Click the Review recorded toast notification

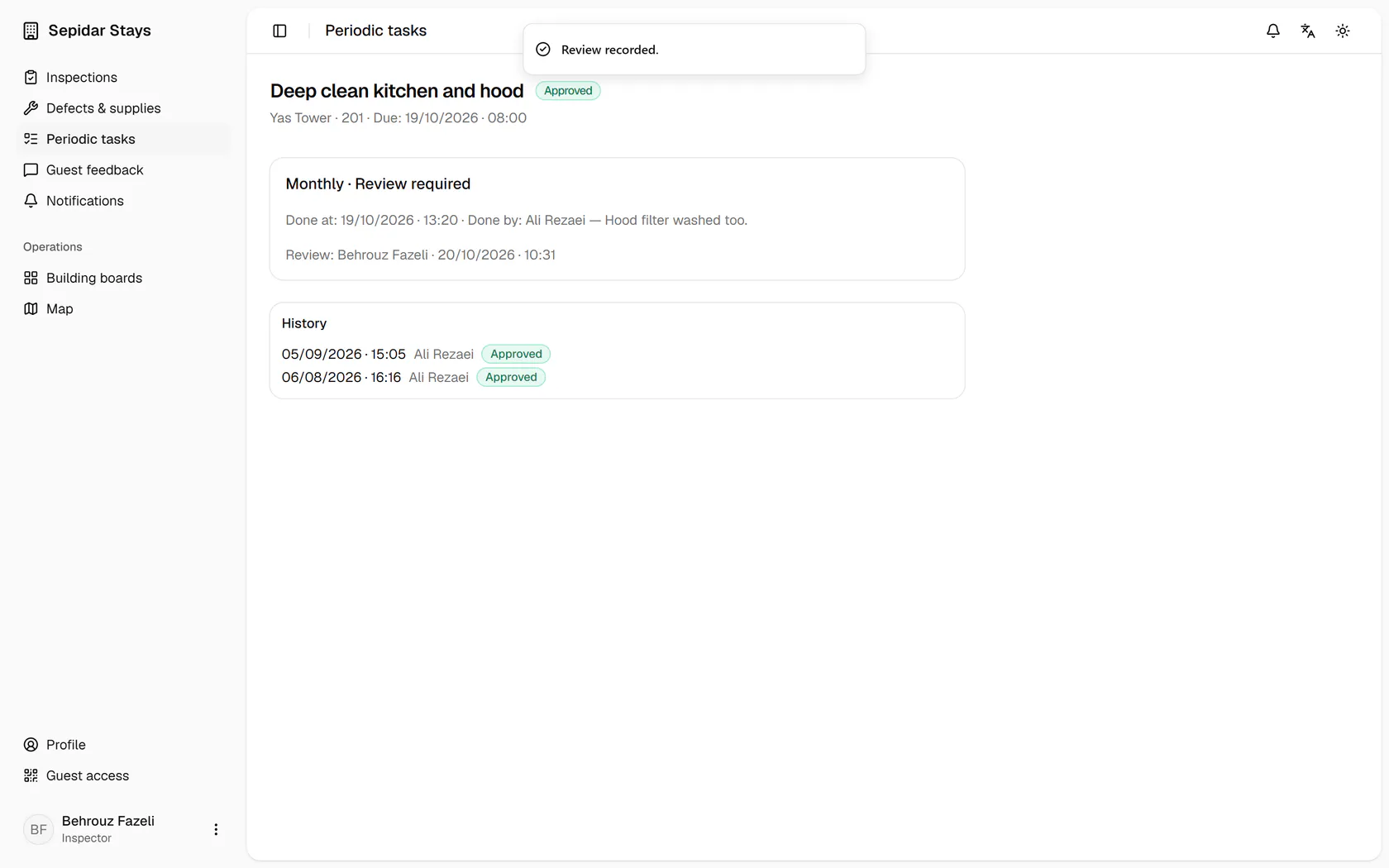[694, 50]
